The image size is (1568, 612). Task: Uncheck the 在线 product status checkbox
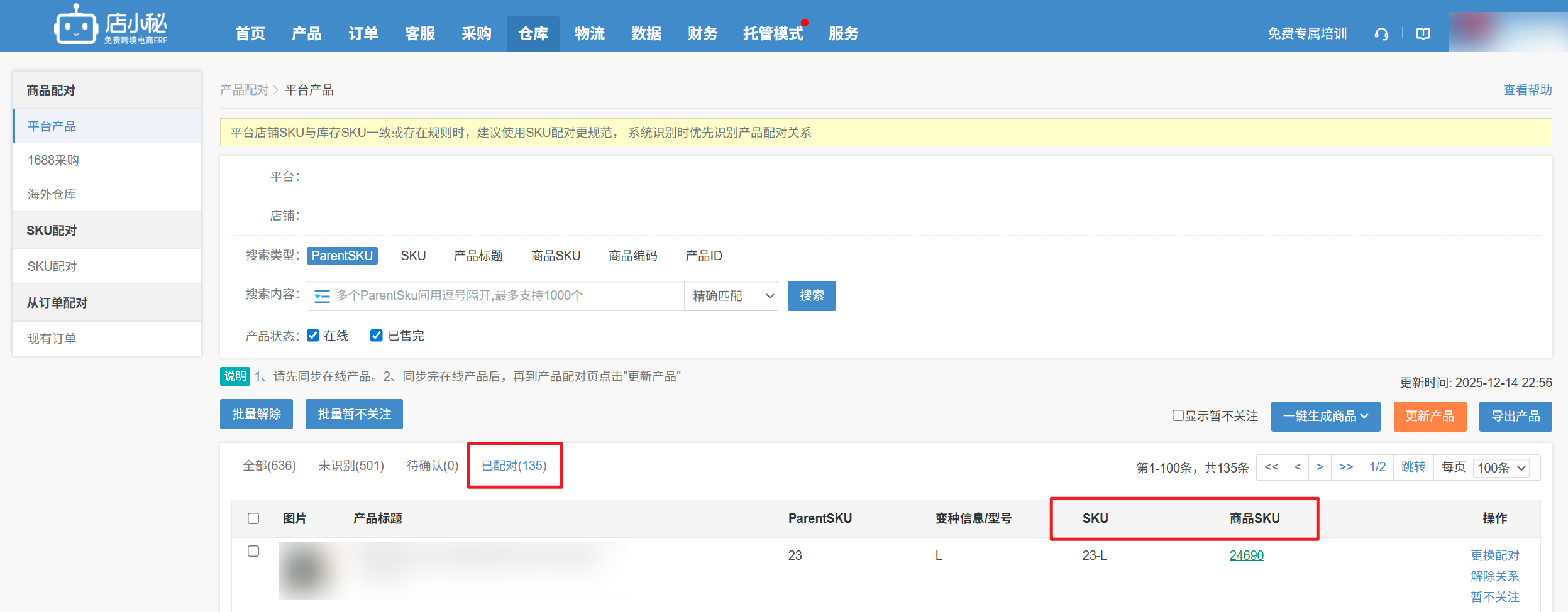pos(313,336)
